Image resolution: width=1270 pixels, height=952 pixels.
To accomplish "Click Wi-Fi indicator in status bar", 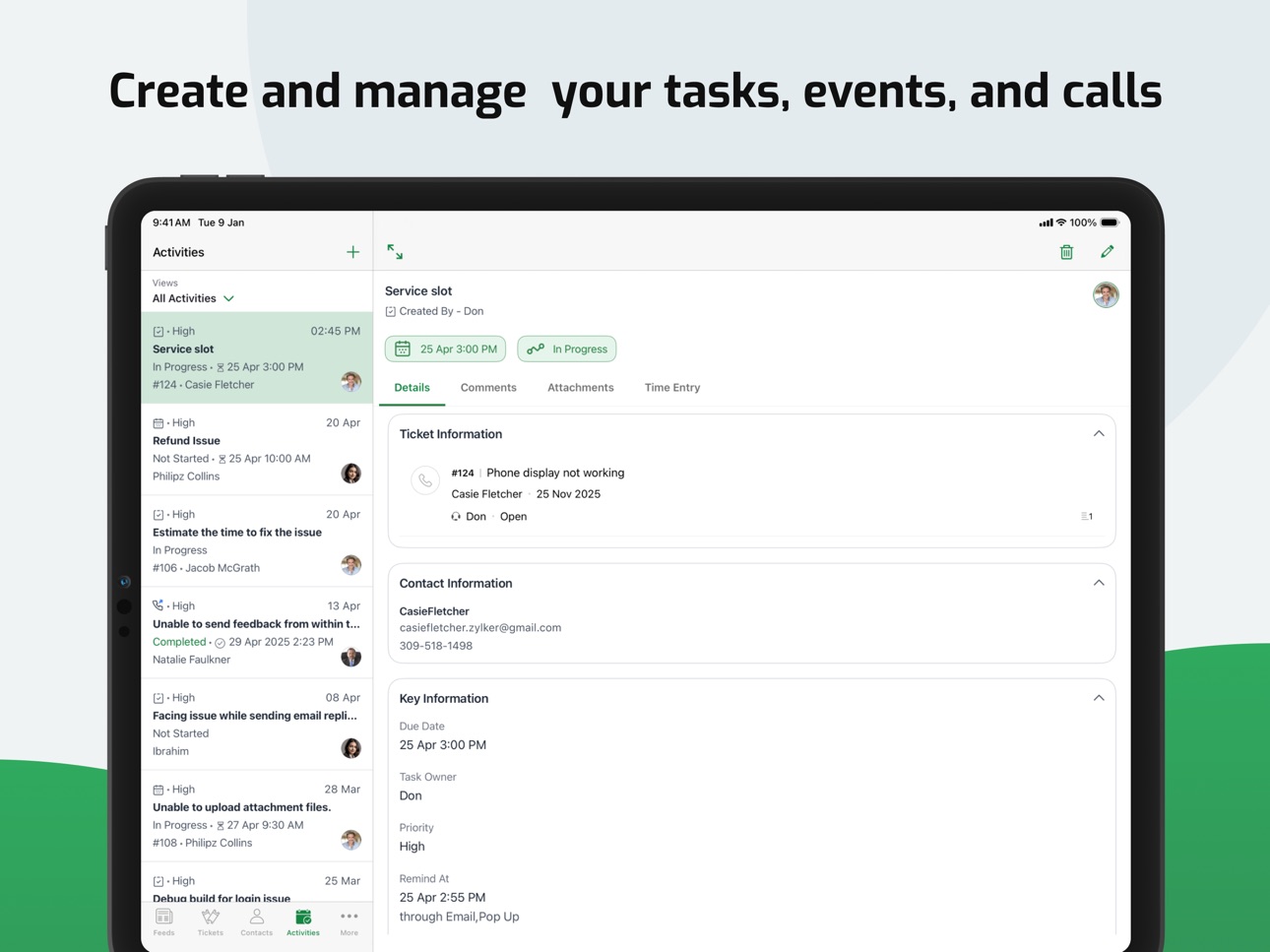I will [x=1061, y=222].
